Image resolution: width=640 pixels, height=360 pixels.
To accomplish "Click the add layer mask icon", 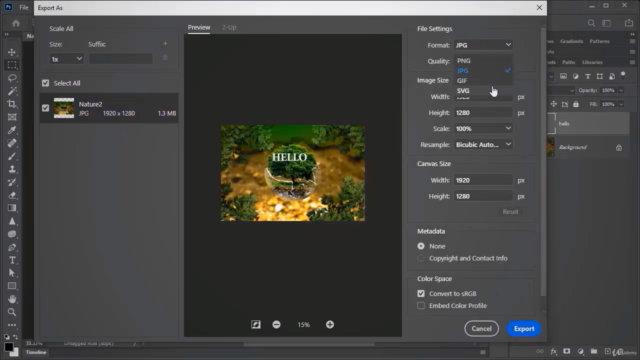I will click(567, 351).
